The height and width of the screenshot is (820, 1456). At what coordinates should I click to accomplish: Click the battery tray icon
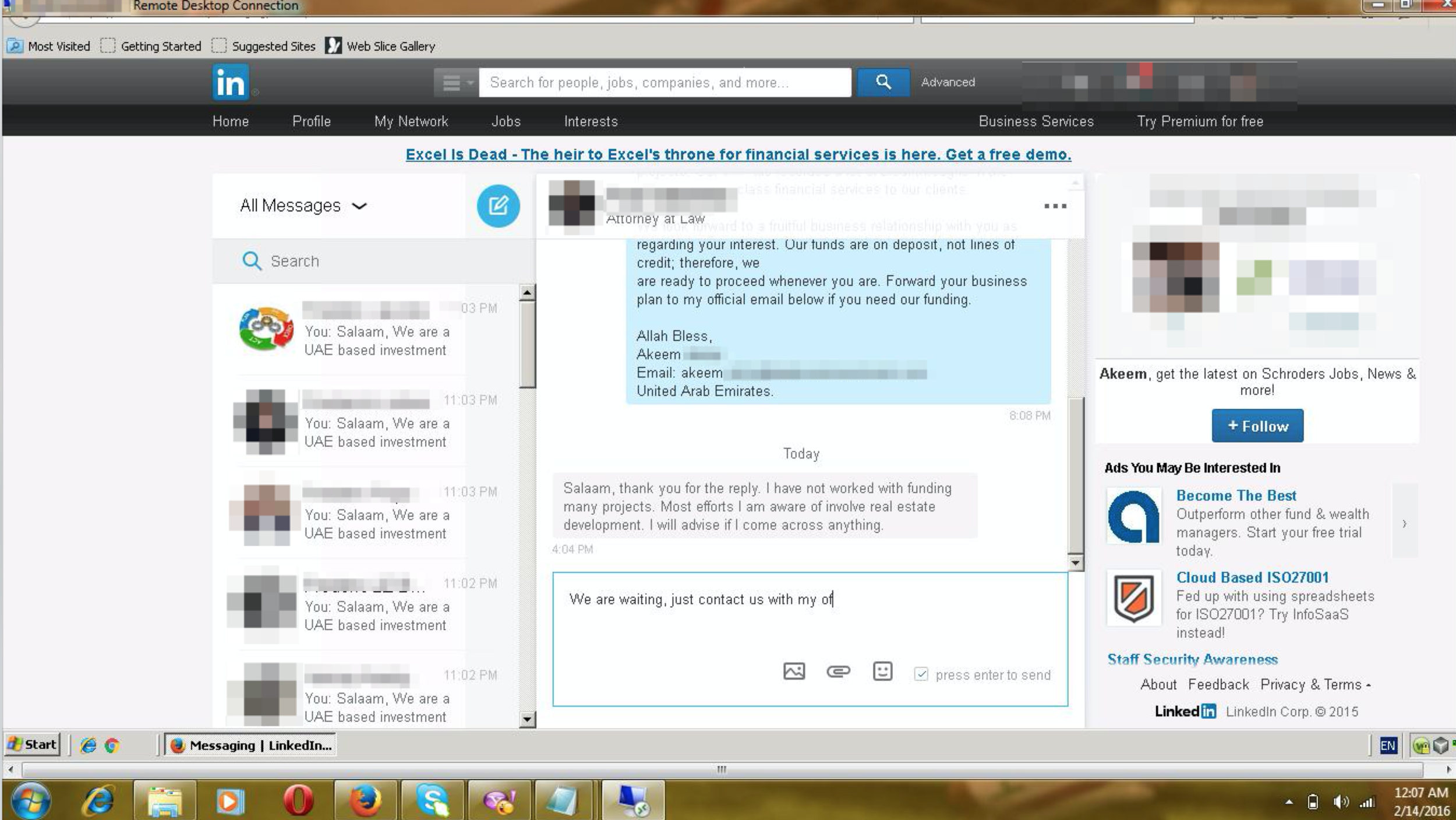click(x=1313, y=802)
